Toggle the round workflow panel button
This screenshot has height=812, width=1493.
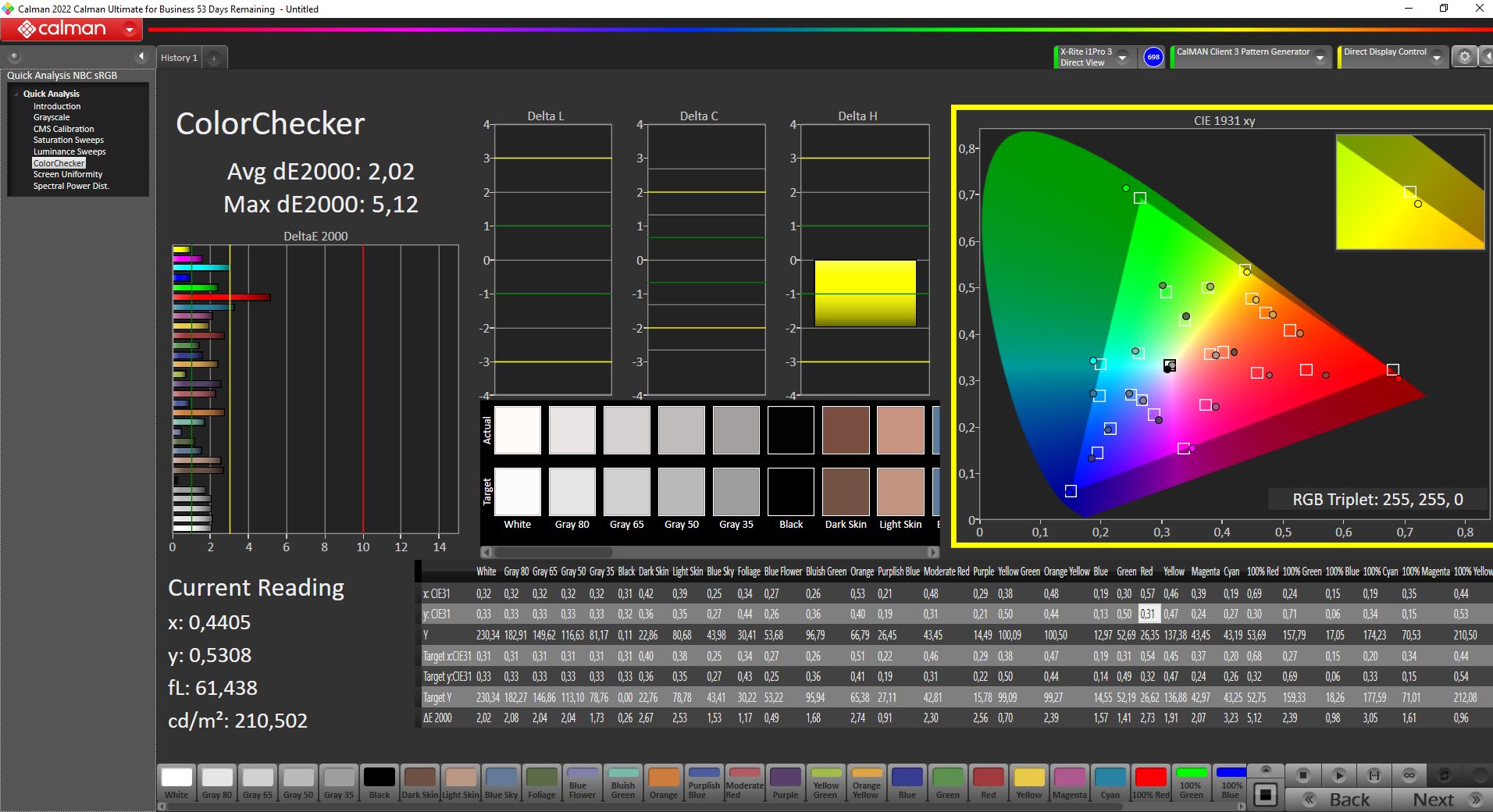pyautogui.click(x=14, y=56)
